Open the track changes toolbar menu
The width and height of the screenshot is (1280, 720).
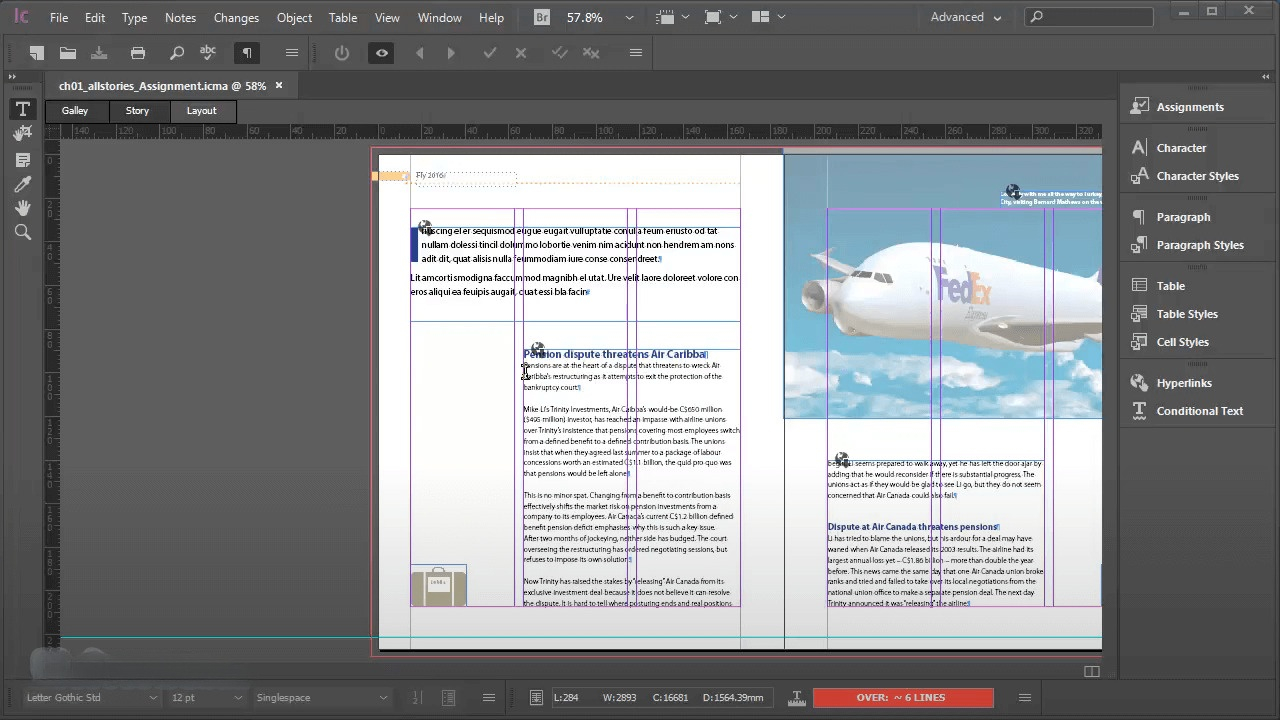tap(635, 53)
